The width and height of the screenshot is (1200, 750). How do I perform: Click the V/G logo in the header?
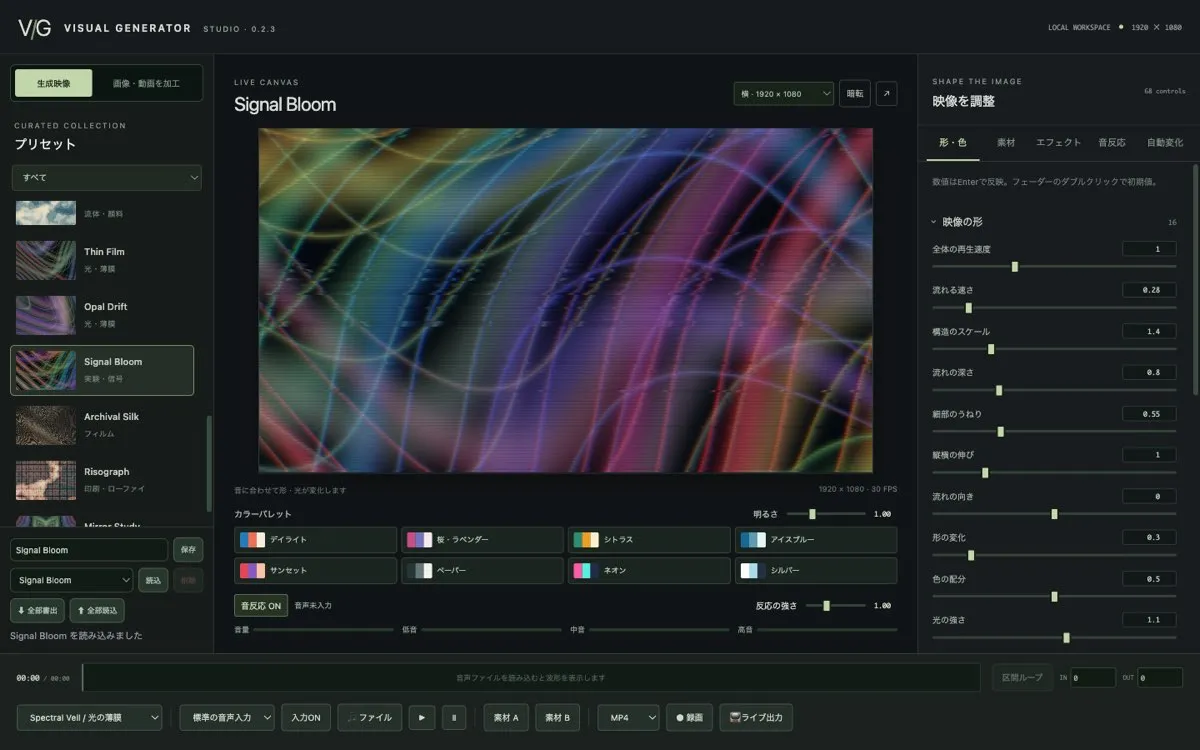click(35, 28)
